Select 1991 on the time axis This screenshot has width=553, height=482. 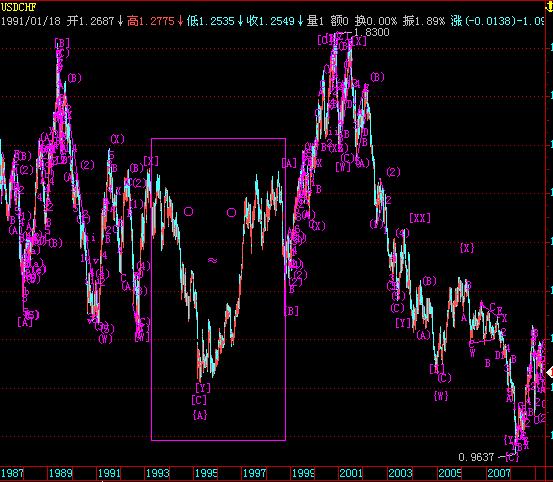click(109, 473)
